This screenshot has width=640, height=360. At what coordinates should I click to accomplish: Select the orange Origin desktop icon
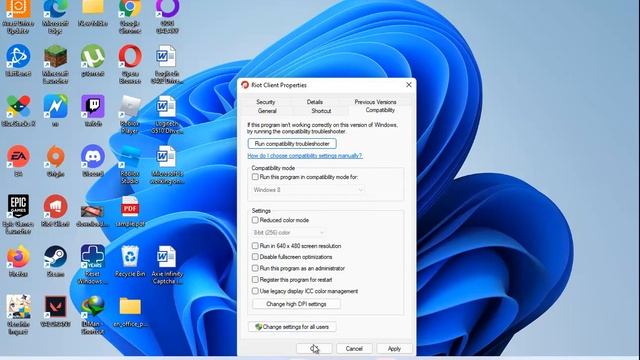click(x=56, y=157)
